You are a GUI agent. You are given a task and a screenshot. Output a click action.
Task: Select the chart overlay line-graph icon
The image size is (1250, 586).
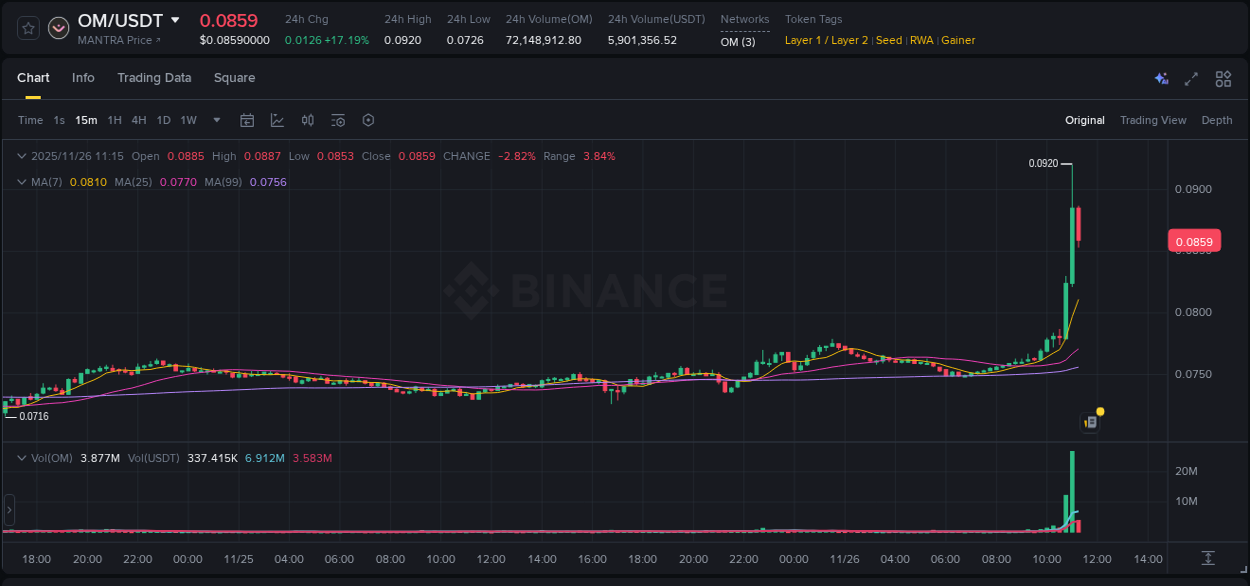click(277, 120)
